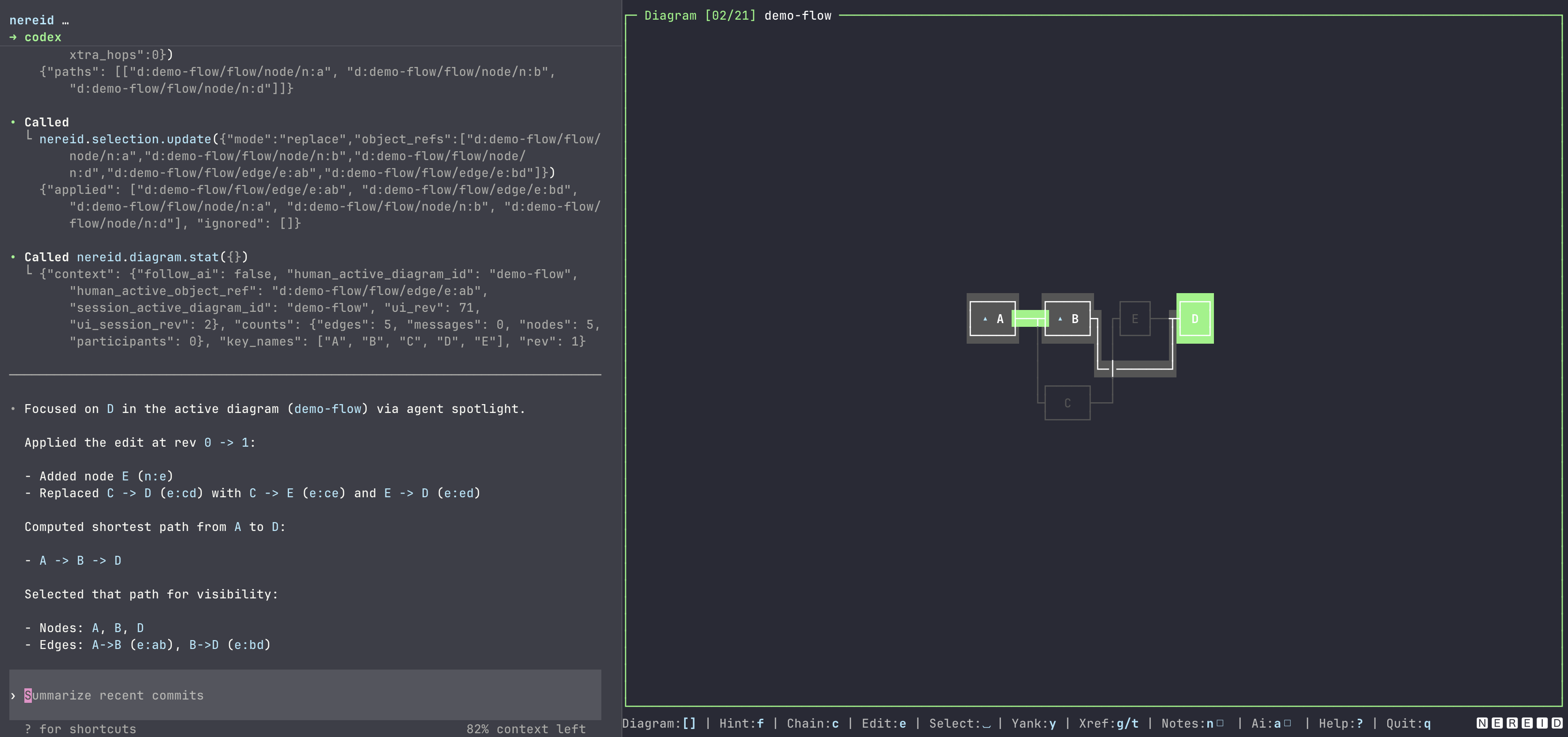Click the triangle marker on node A
This screenshot has width=1568, height=737.
tap(985, 319)
